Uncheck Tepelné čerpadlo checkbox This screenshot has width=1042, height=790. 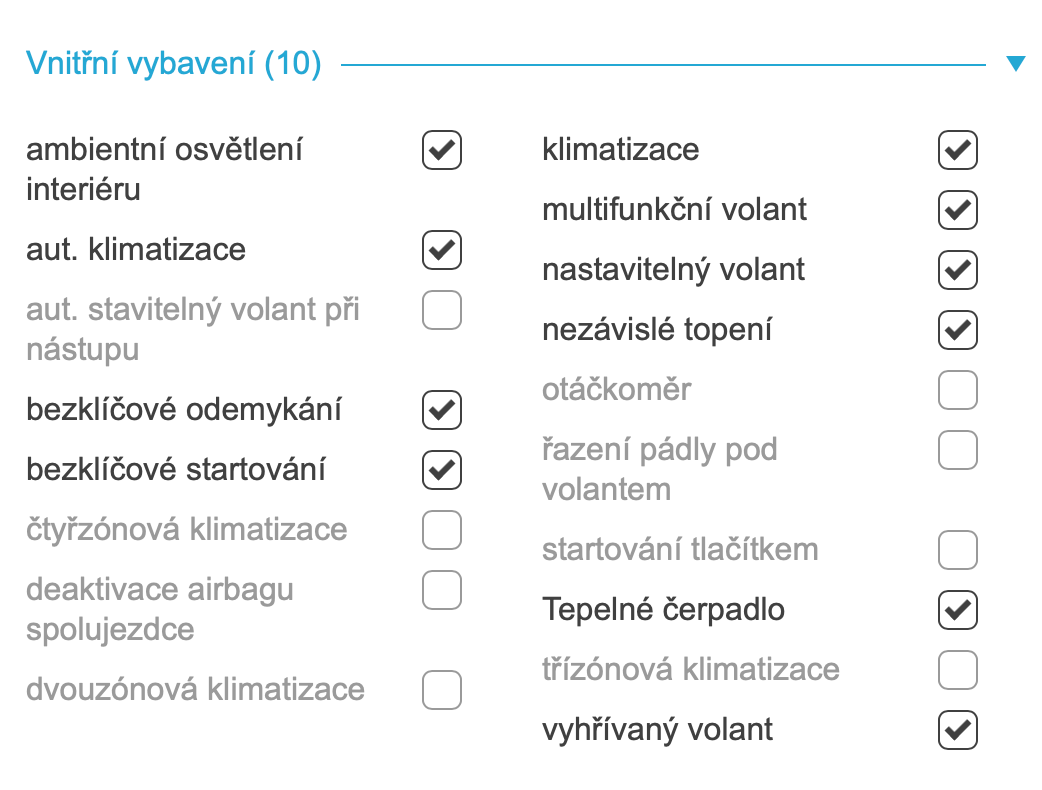coord(958,610)
